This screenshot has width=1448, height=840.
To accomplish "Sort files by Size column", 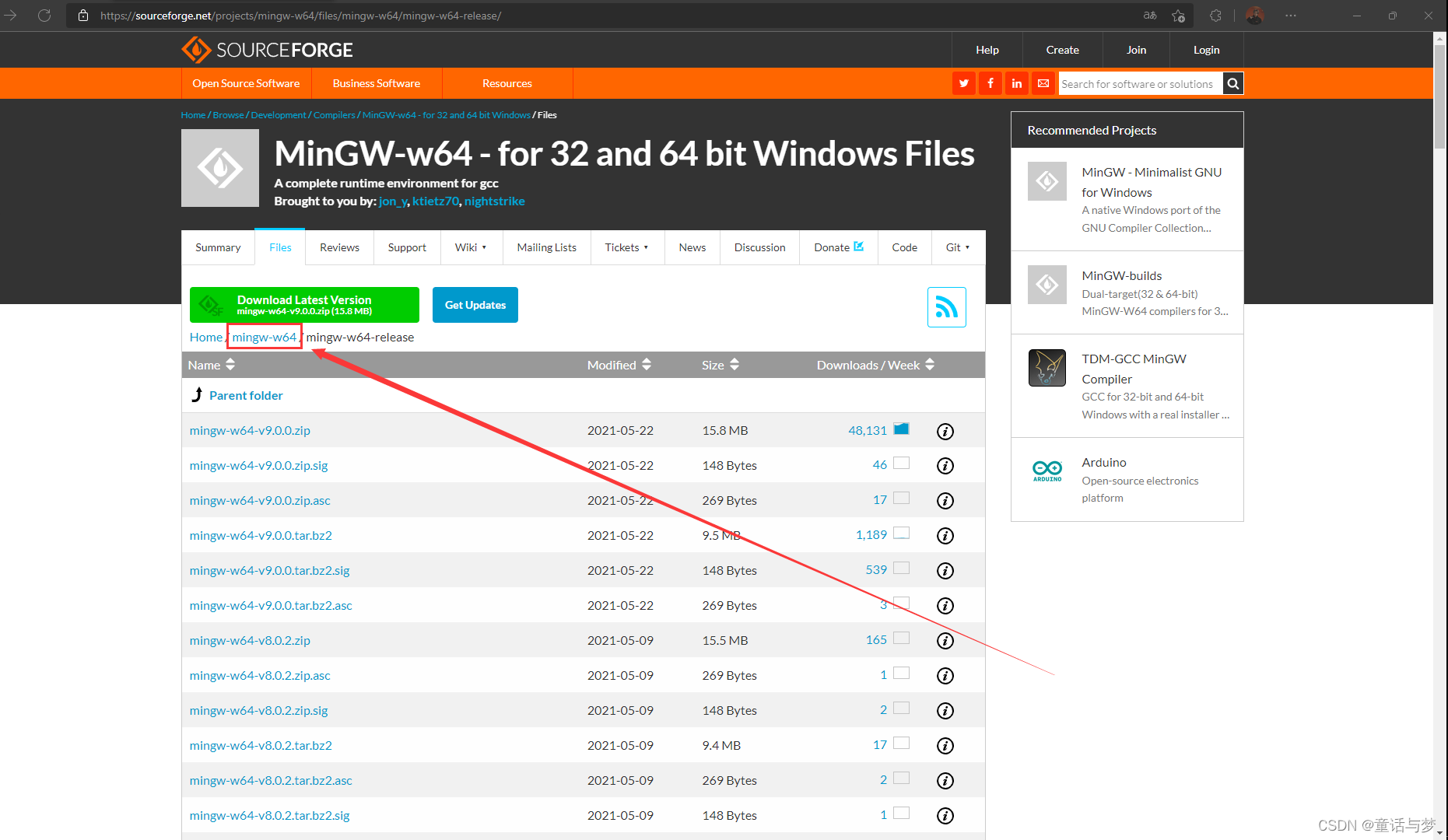I will pyautogui.click(x=720, y=365).
